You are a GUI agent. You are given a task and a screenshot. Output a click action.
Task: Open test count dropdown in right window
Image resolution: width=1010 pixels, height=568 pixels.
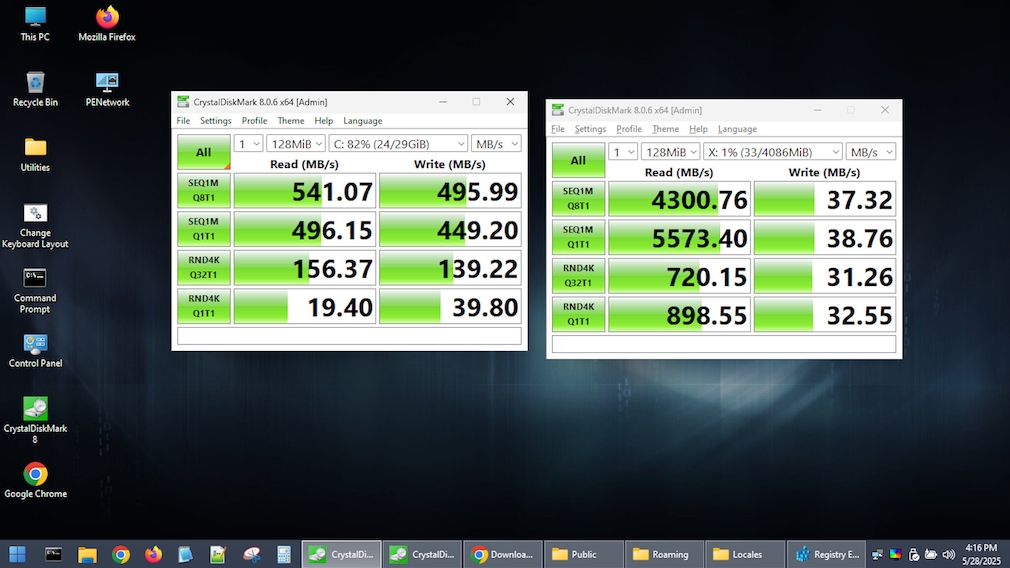(623, 152)
